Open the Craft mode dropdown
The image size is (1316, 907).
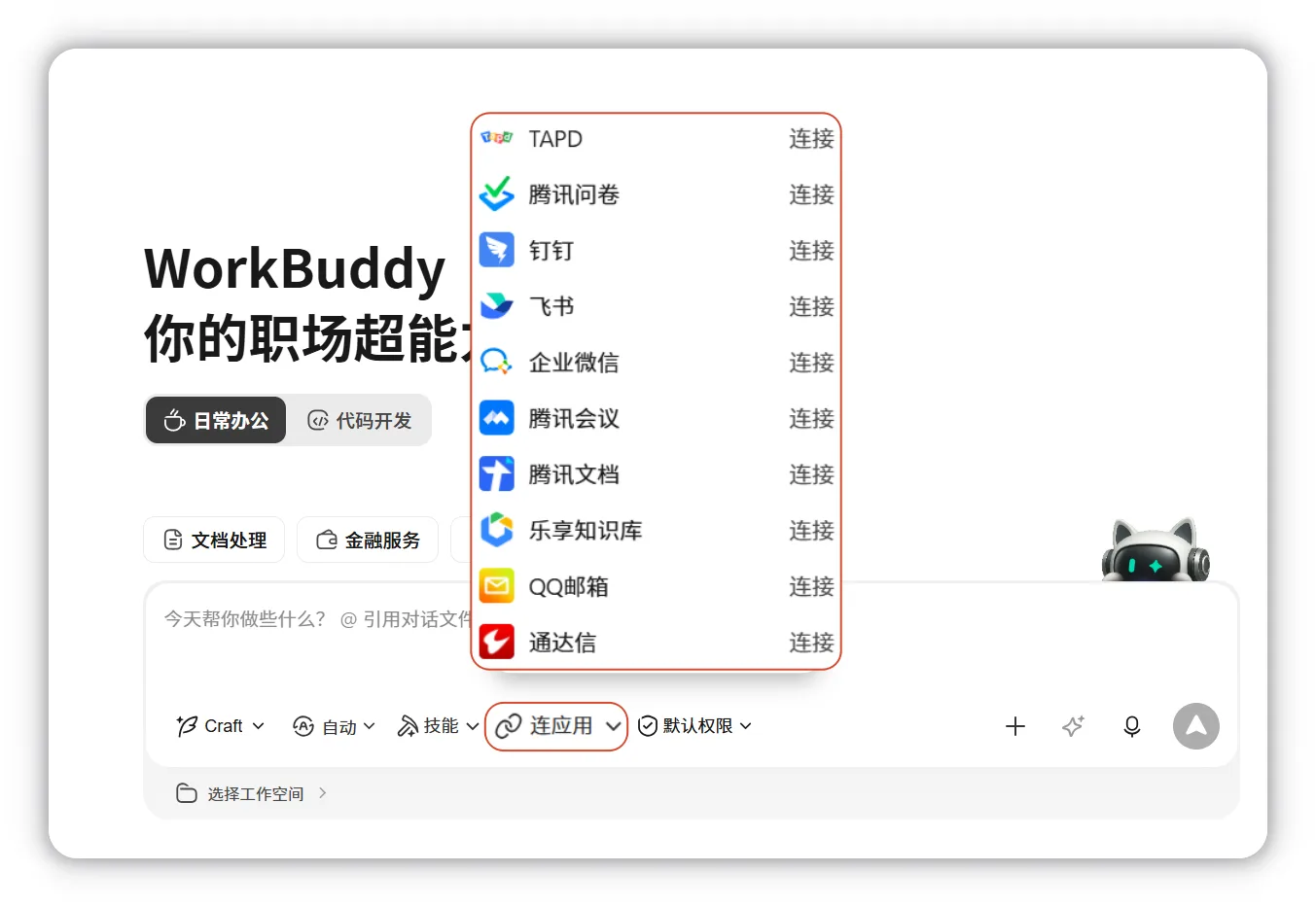(x=221, y=726)
